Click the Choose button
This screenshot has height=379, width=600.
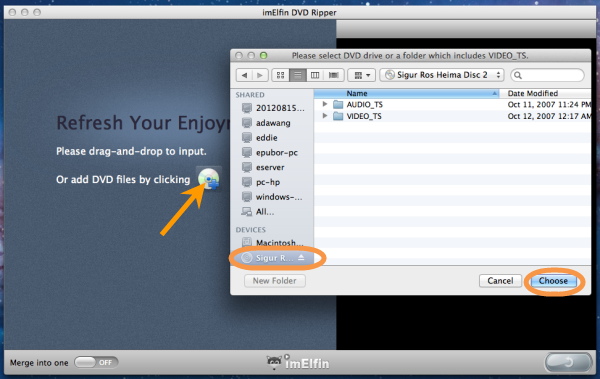(553, 281)
